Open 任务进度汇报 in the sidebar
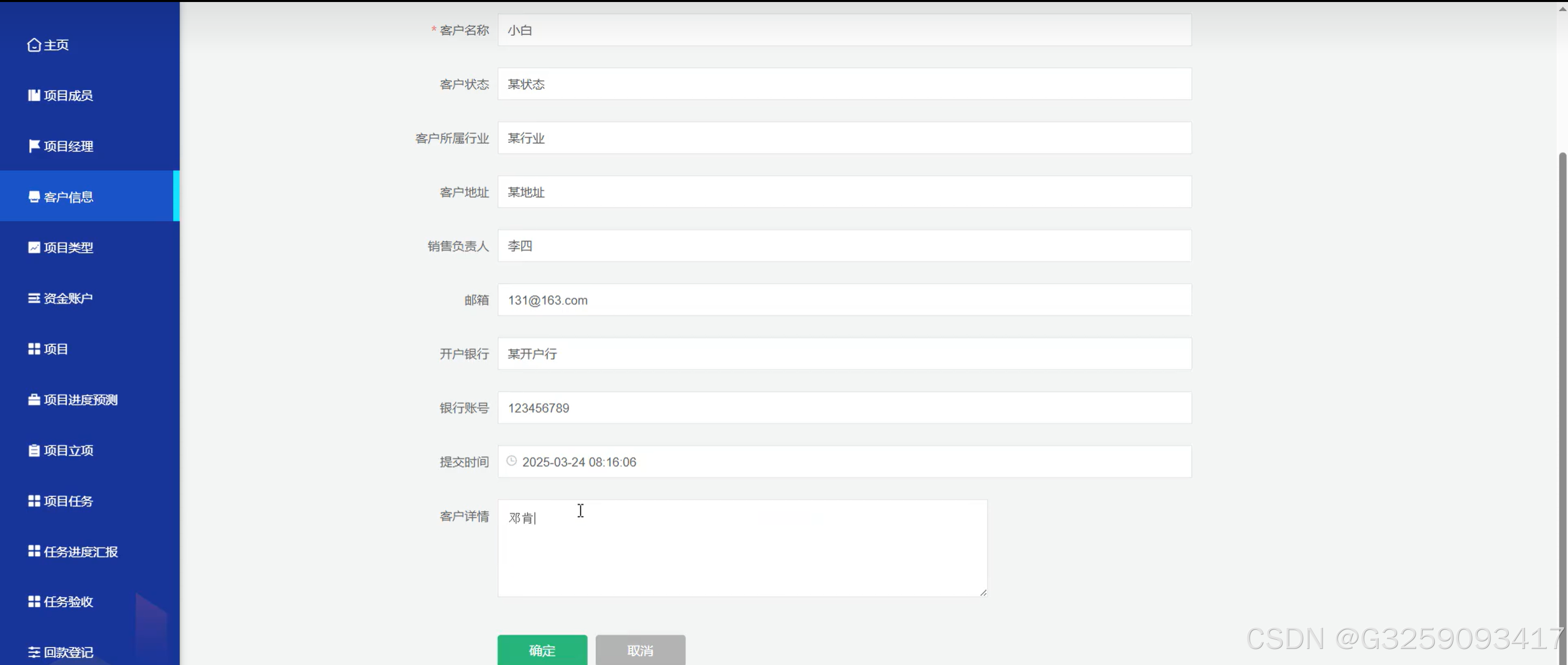The image size is (1568, 665). click(x=90, y=551)
